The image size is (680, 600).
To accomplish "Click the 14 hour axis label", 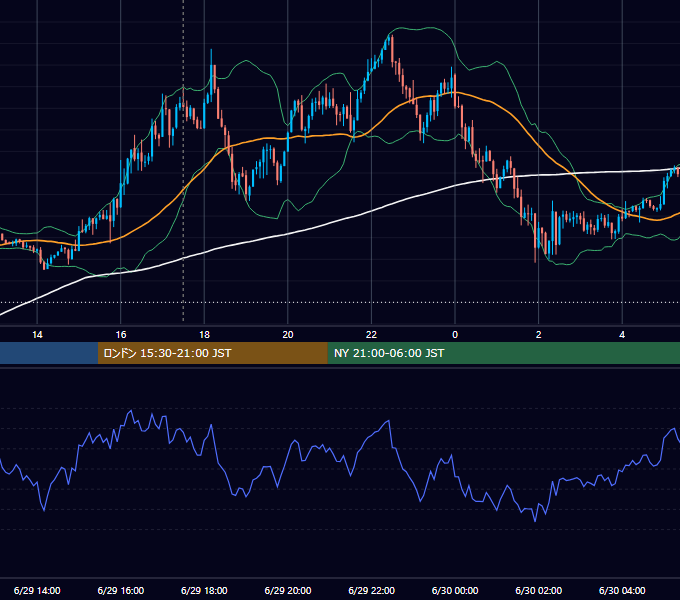I will [x=37, y=335].
